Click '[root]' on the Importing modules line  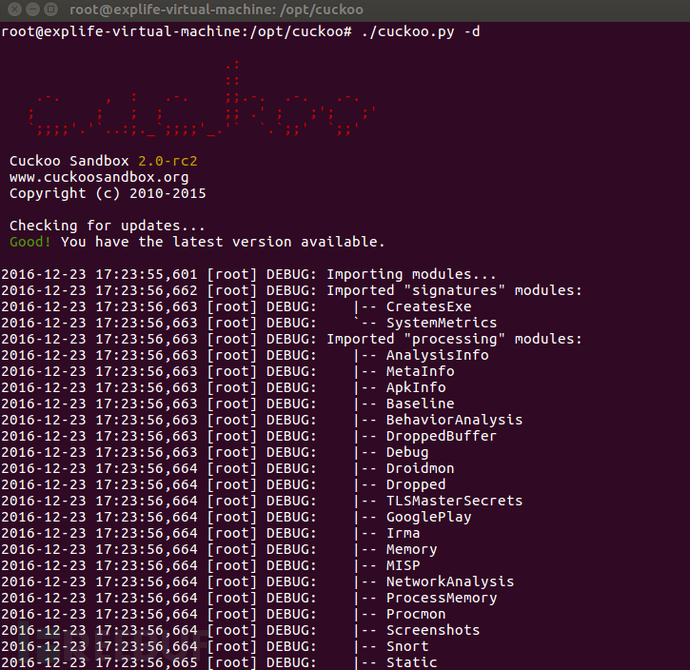232,275
